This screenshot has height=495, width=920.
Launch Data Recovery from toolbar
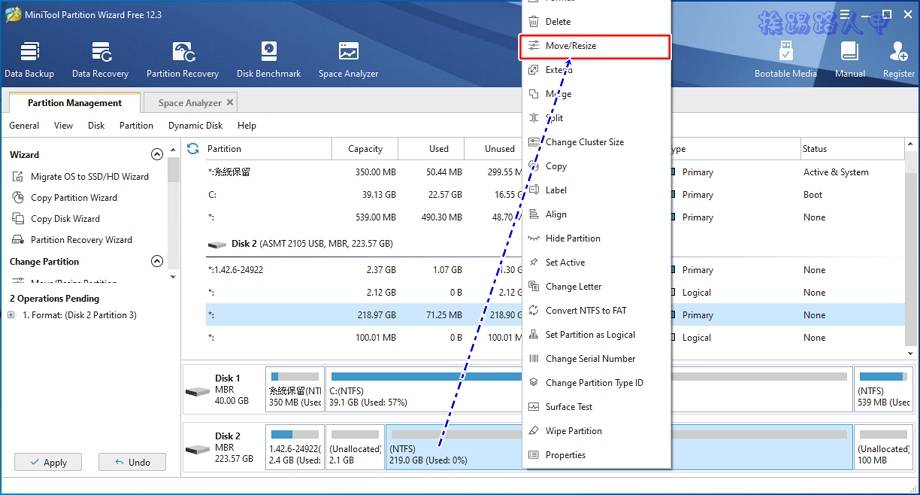100,59
